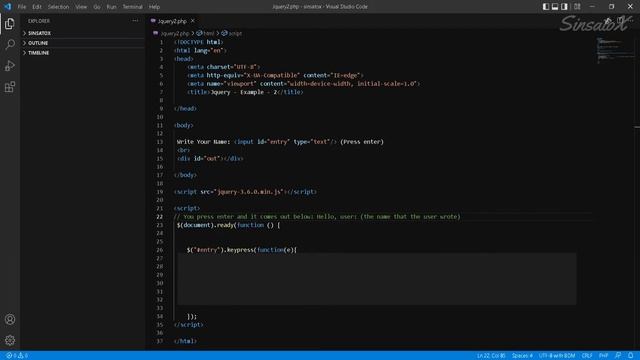This screenshot has width=640, height=360.
Task: Open the Extensions view icon
Action: [x=10, y=87]
